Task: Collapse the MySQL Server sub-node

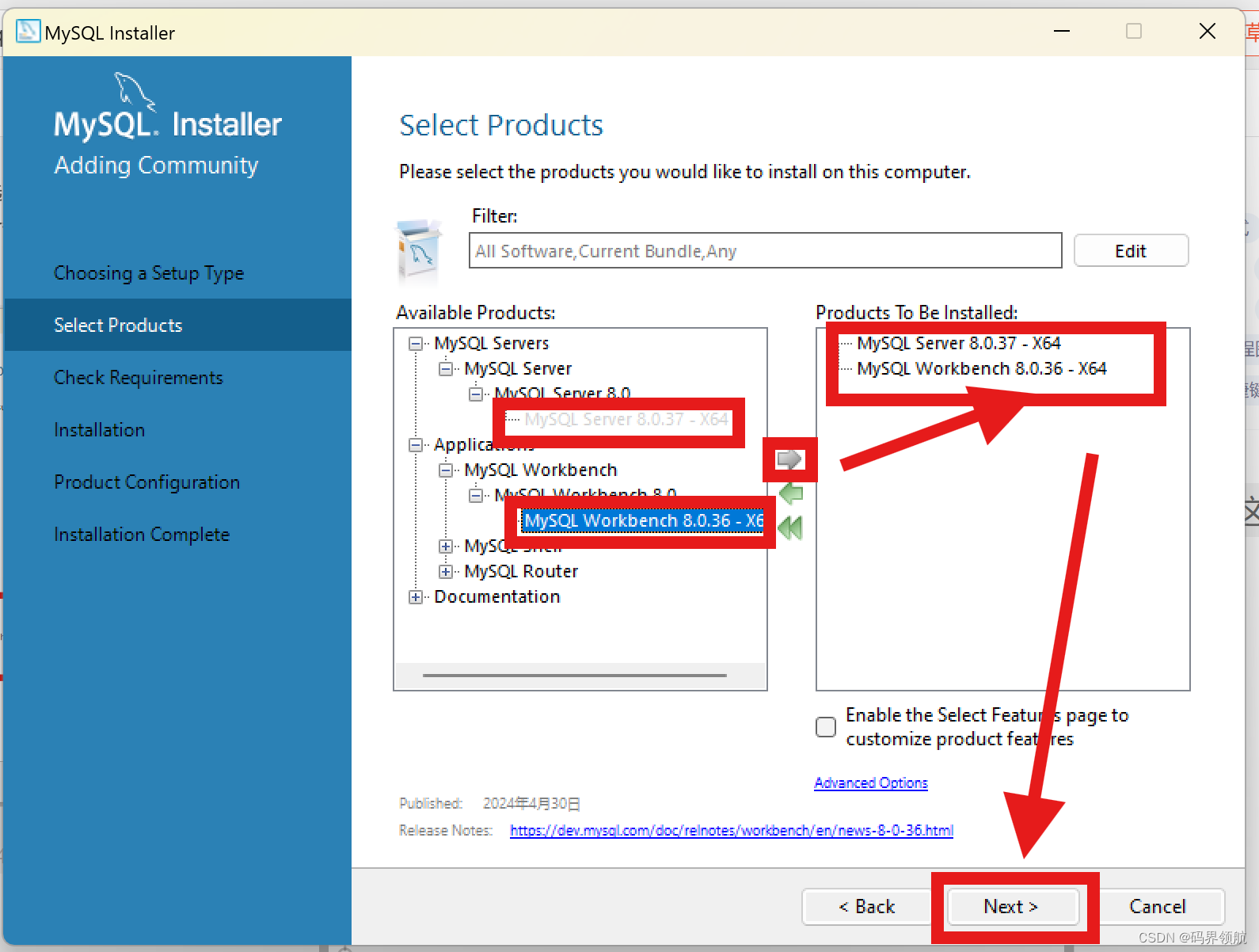Action: coord(446,369)
